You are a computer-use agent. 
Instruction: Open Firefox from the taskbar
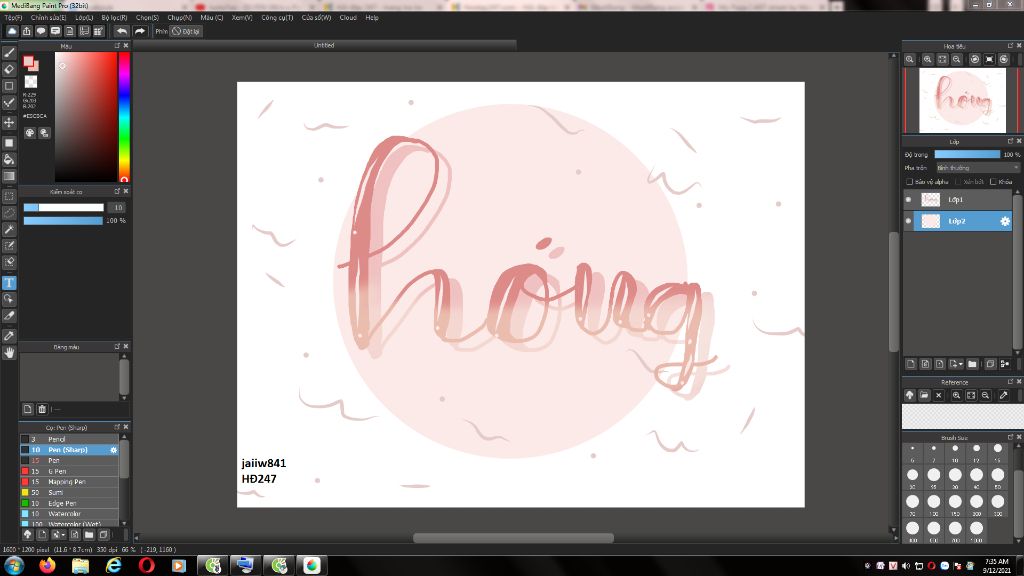47,565
